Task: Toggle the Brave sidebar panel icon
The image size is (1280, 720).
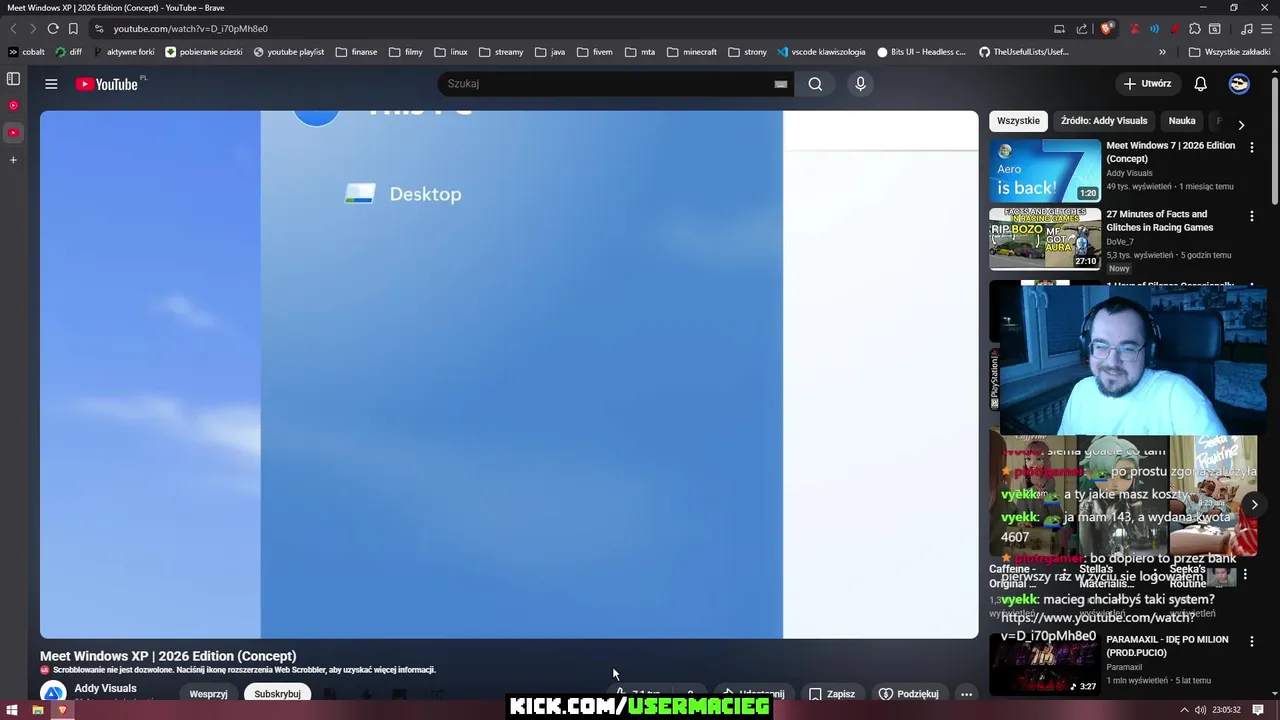Action: pyautogui.click(x=13, y=79)
